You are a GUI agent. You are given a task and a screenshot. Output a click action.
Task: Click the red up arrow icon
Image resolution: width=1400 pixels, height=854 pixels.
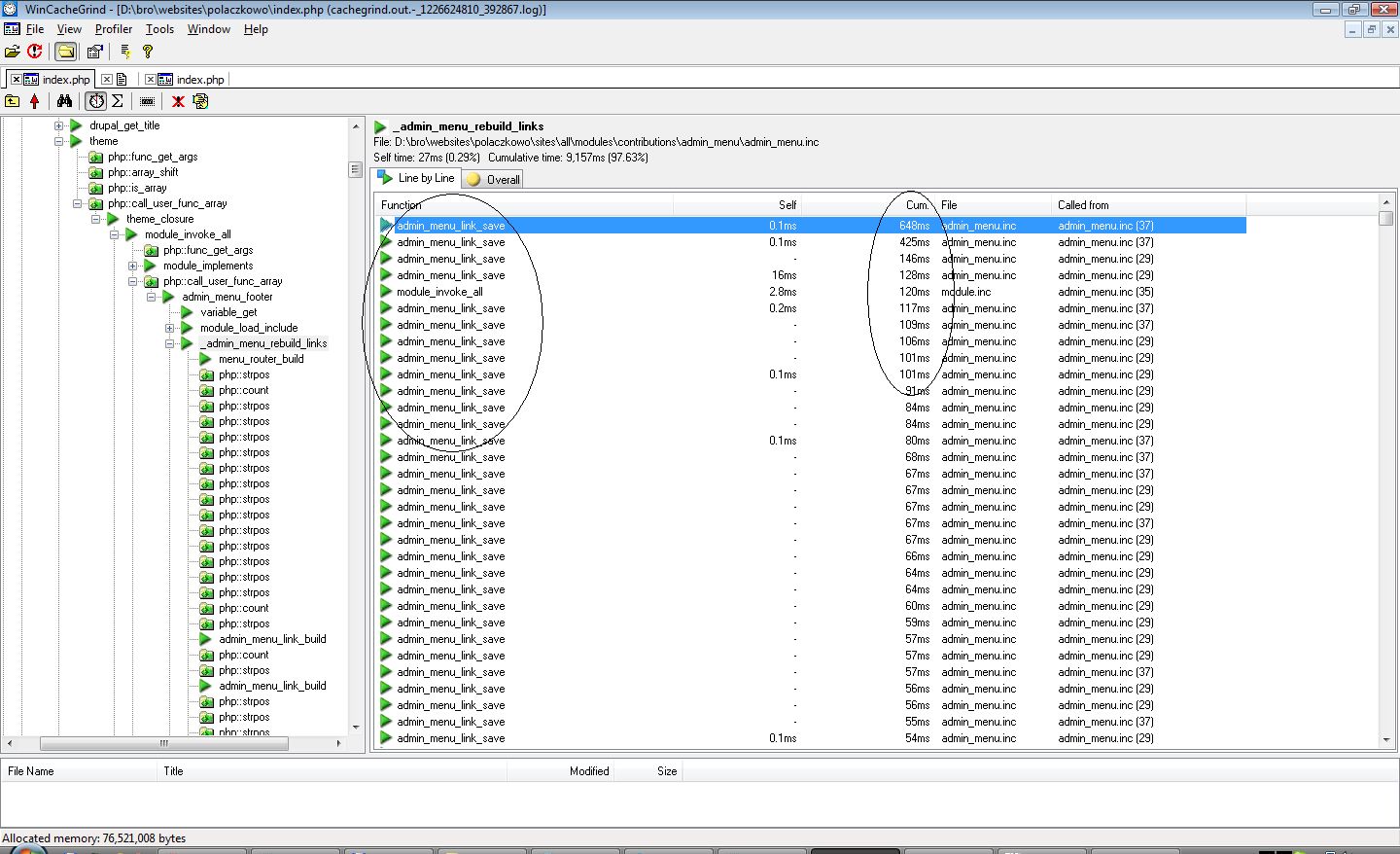(35, 101)
